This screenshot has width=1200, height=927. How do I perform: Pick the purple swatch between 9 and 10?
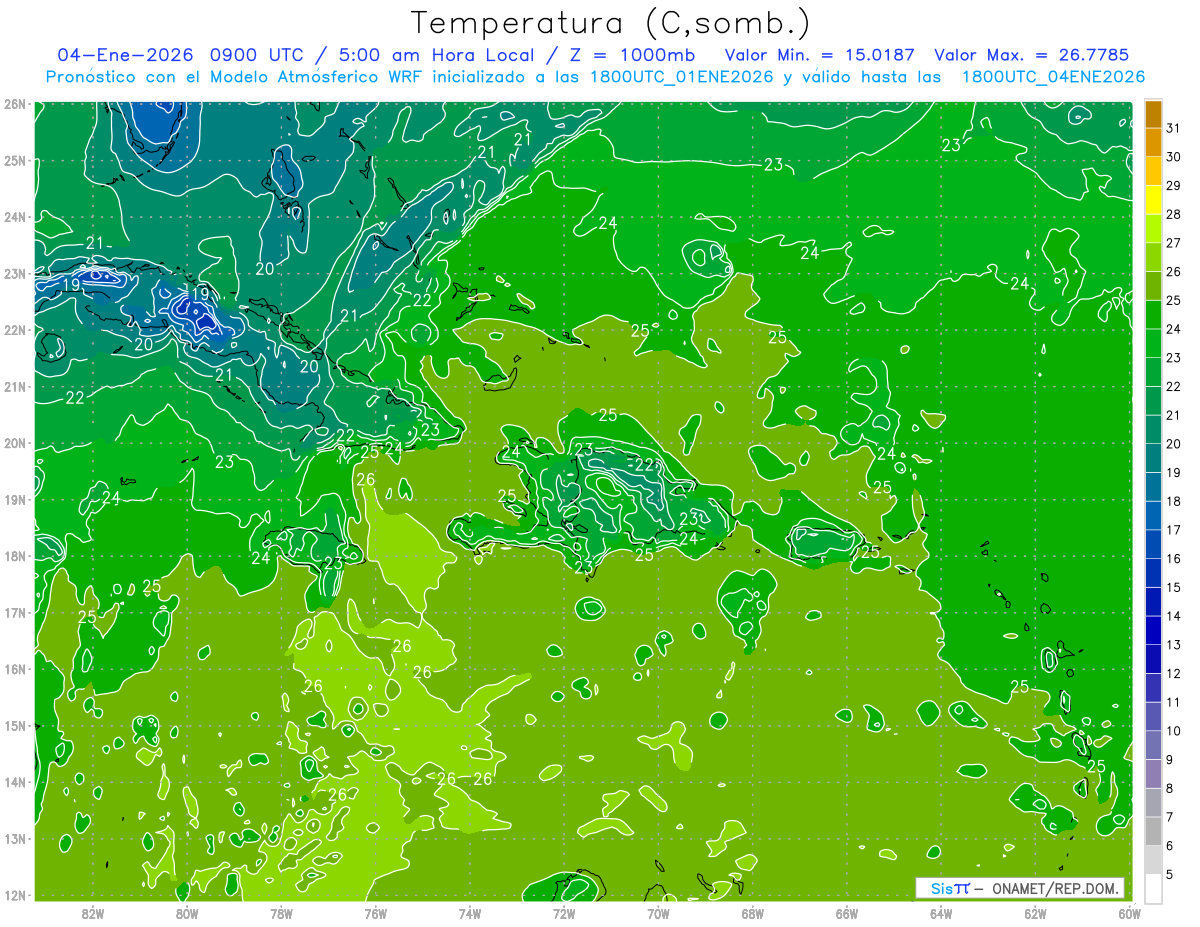point(1153,745)
